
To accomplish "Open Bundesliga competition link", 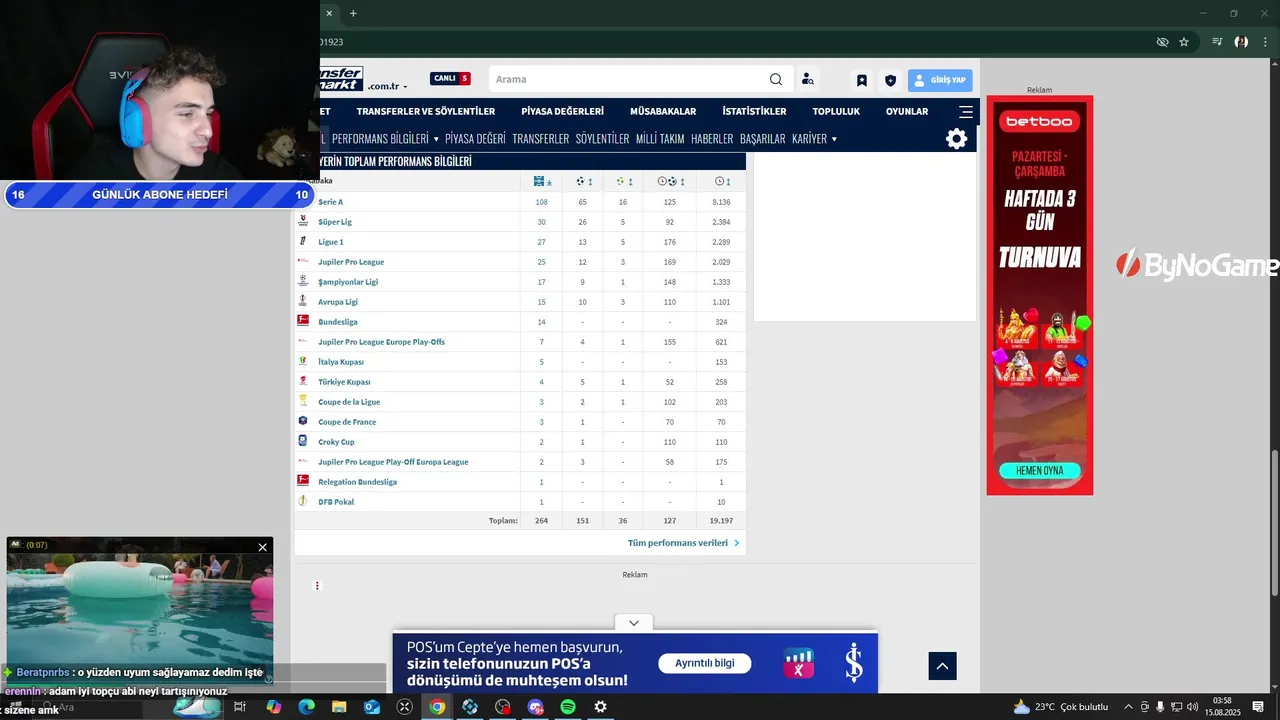I will [338, 322].
